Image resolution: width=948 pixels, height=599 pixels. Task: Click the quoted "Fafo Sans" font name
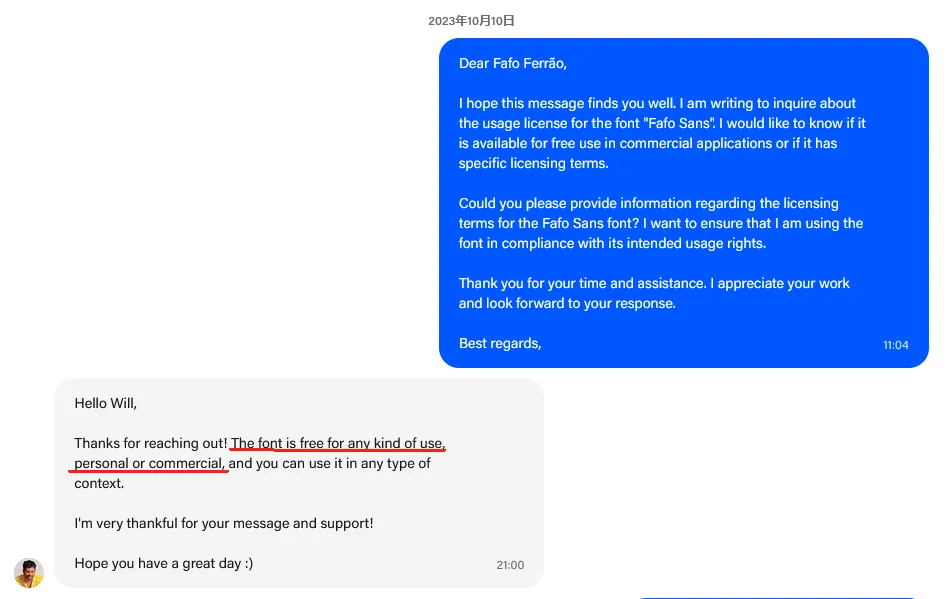tap(680, 123)
